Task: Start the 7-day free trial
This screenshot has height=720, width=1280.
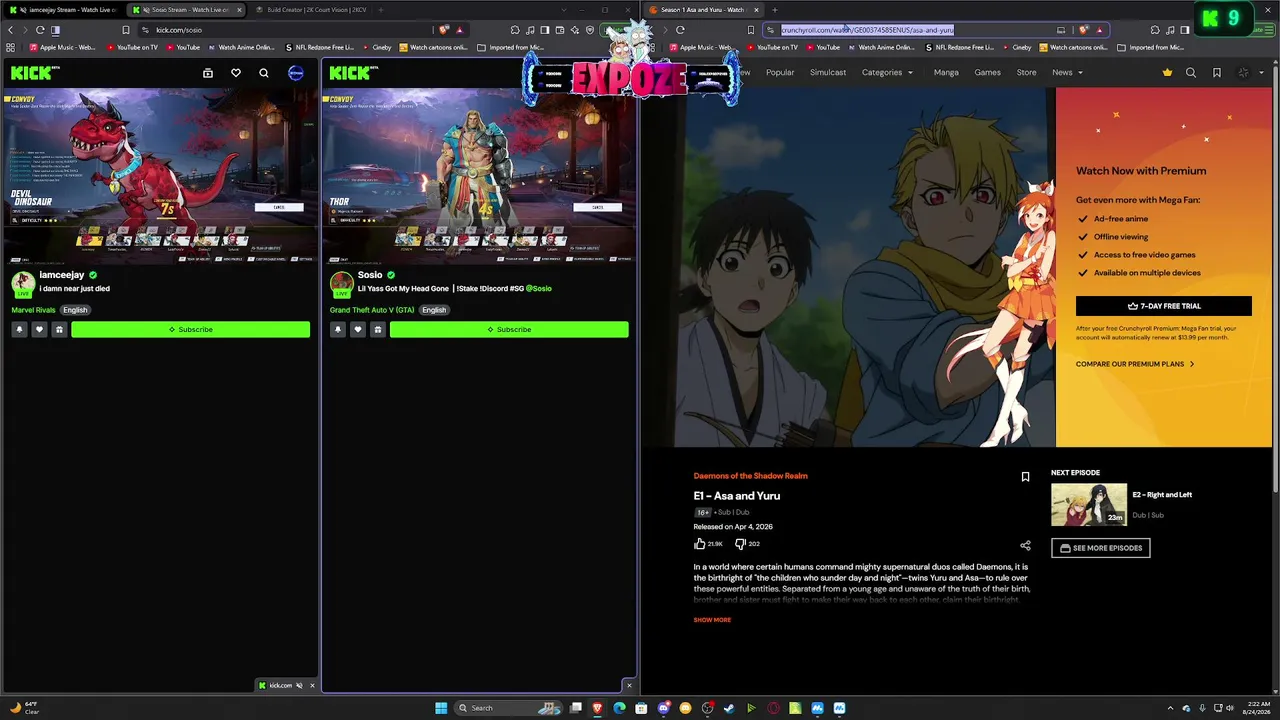Action: [1164, 306]
